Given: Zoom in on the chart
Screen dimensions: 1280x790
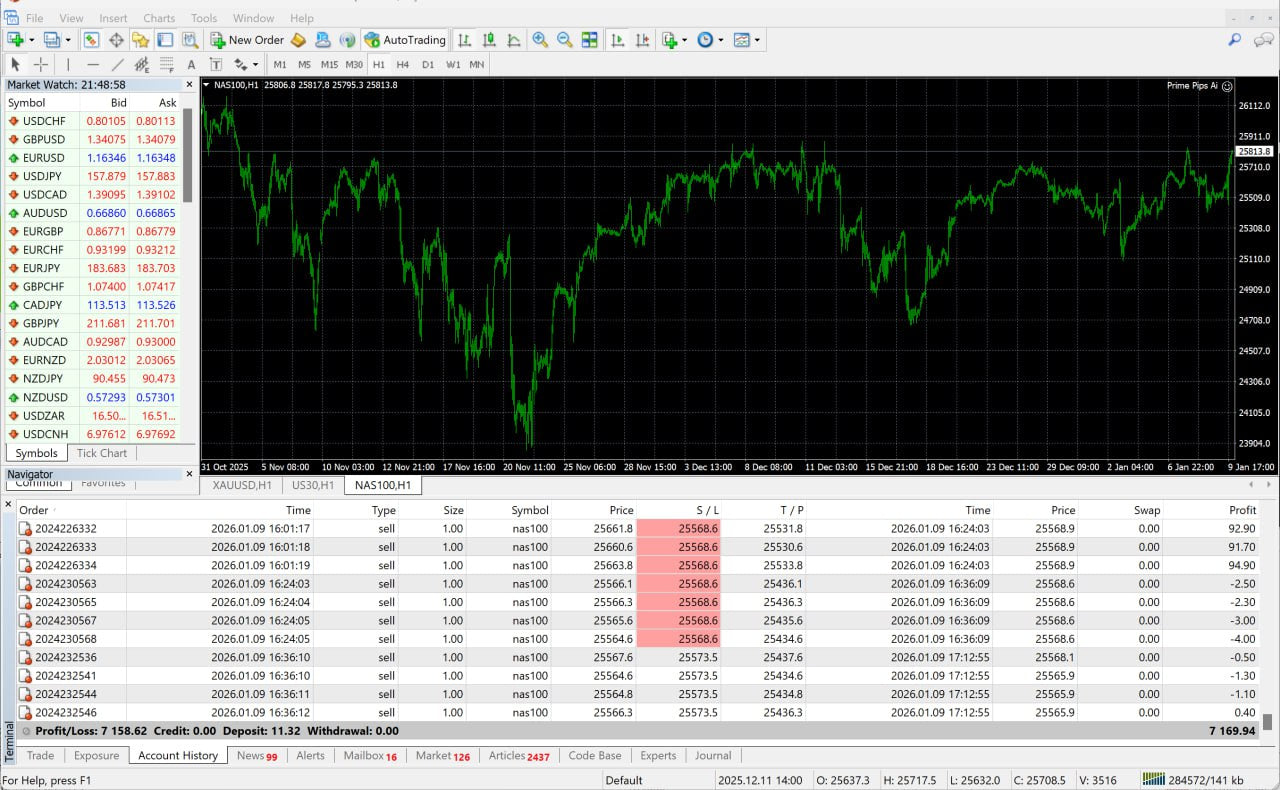Looking at the screenshot, I should [x=540, y=40].
